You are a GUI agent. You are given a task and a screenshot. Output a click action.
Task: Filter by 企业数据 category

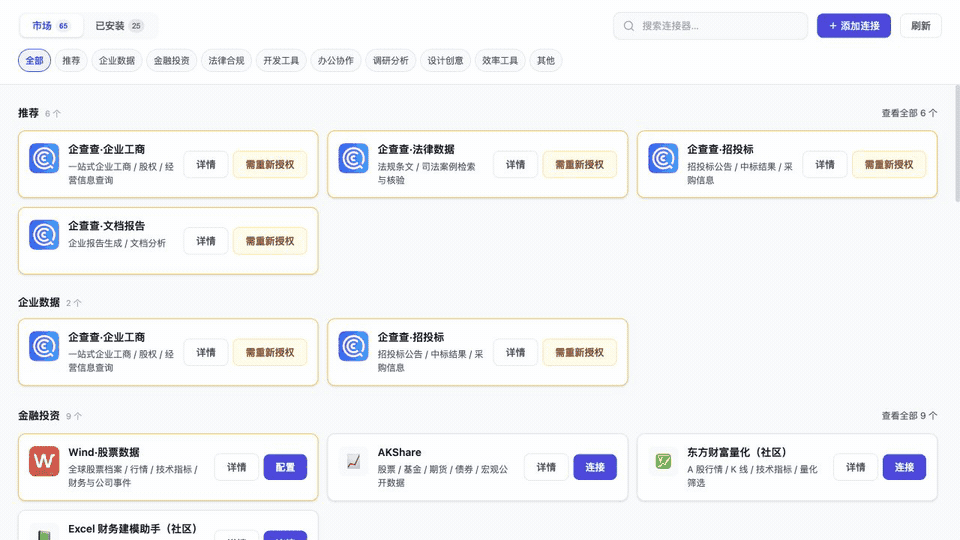[x=117, y=61]
